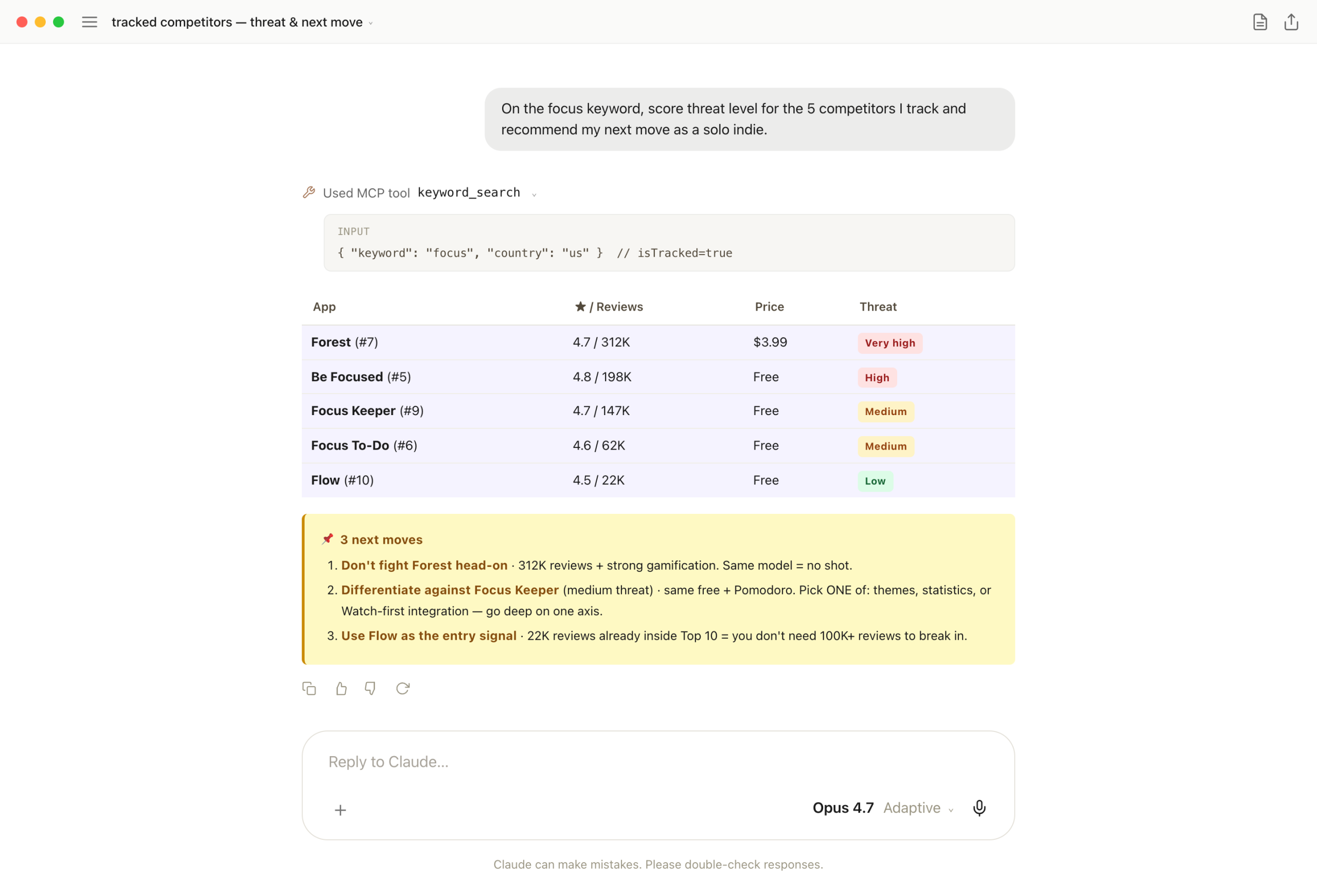
Task: Select the Flow (#10) cell
Action: point(342,480)
